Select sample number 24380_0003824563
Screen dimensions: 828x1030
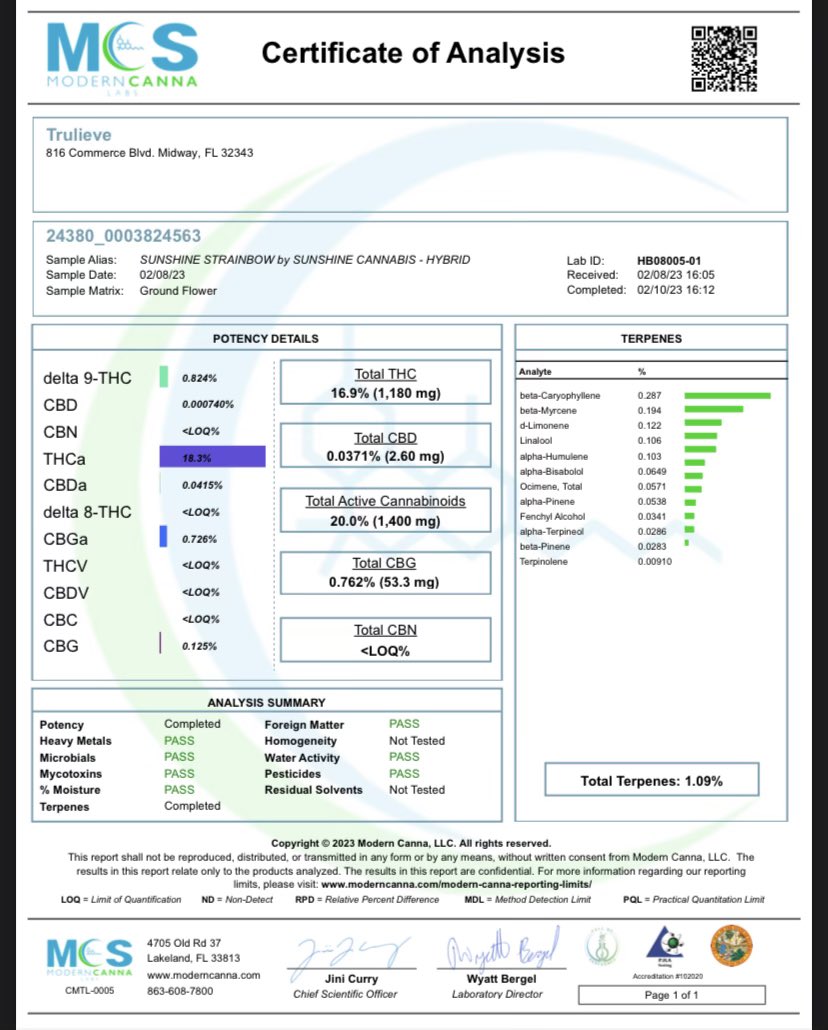pos(124,236)
